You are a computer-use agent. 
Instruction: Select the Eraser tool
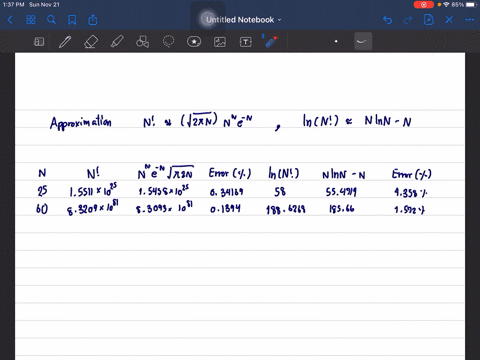[91, 42]
